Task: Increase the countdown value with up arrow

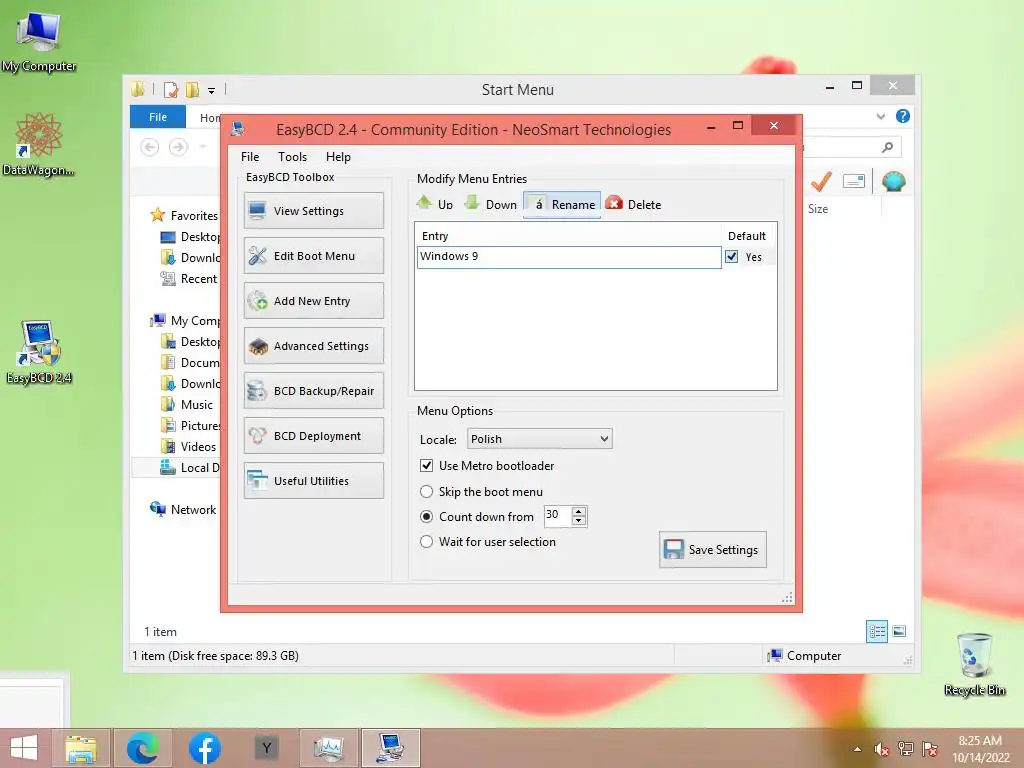Action: pyautogui.click(x=579, y=511)
